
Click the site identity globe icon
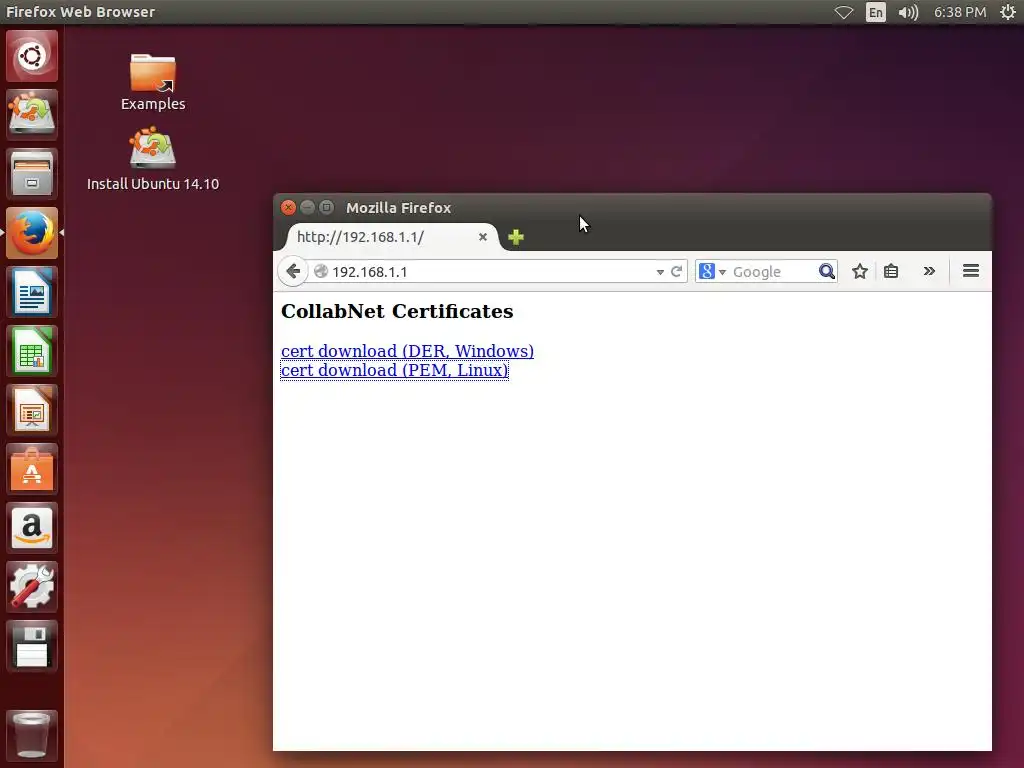pos(321,271)
